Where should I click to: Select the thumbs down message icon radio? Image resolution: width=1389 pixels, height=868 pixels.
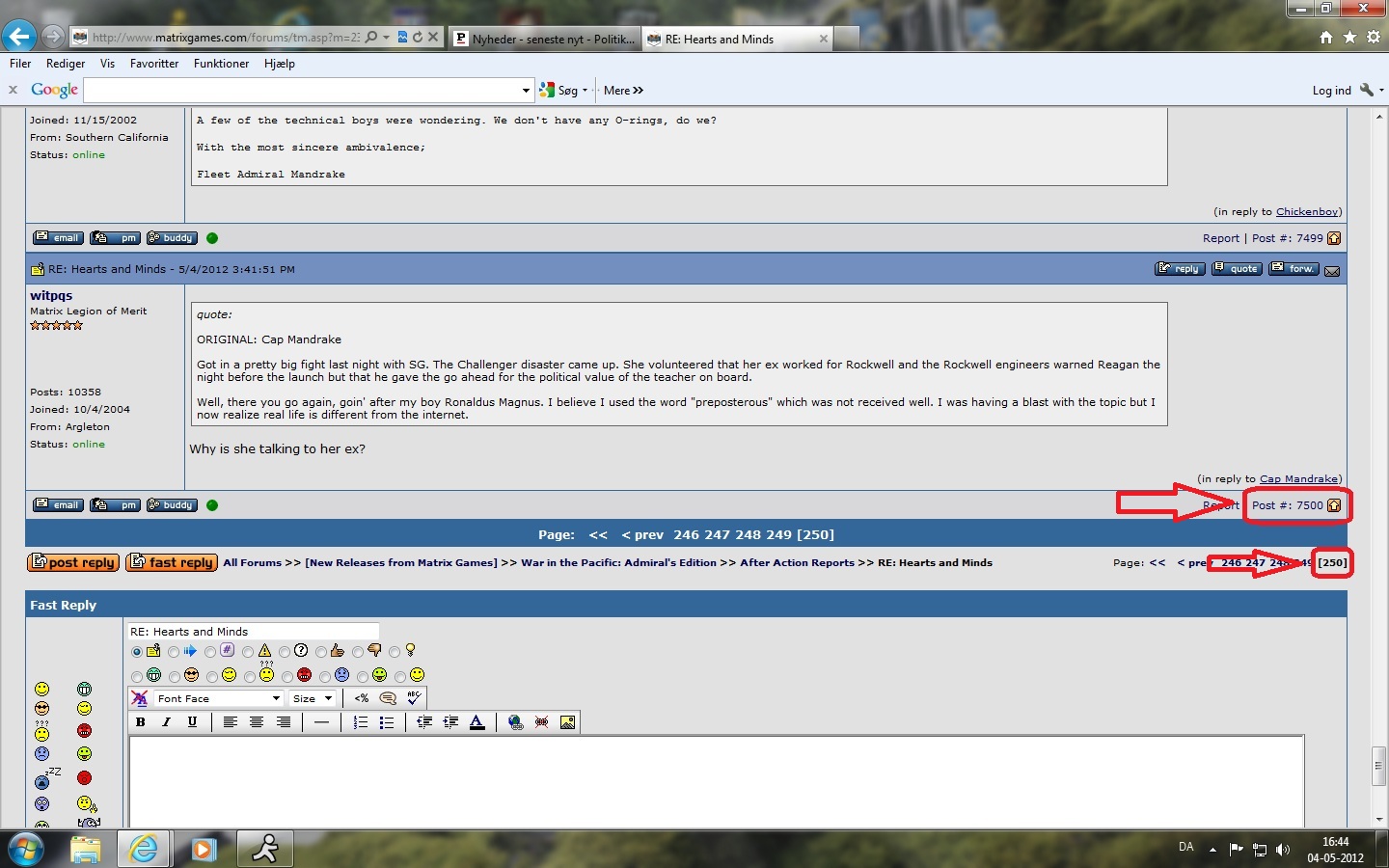tap(358, 652)
